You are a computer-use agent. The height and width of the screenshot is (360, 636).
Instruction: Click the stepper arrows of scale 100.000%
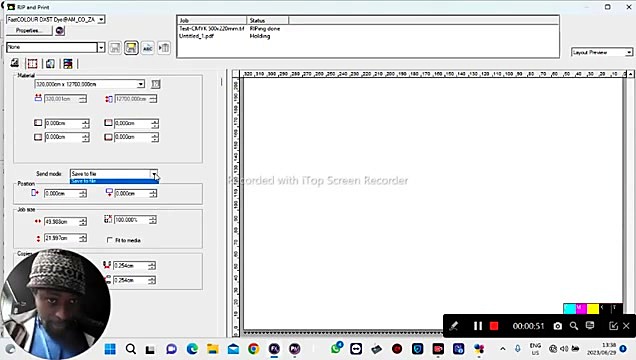(153, 220)
